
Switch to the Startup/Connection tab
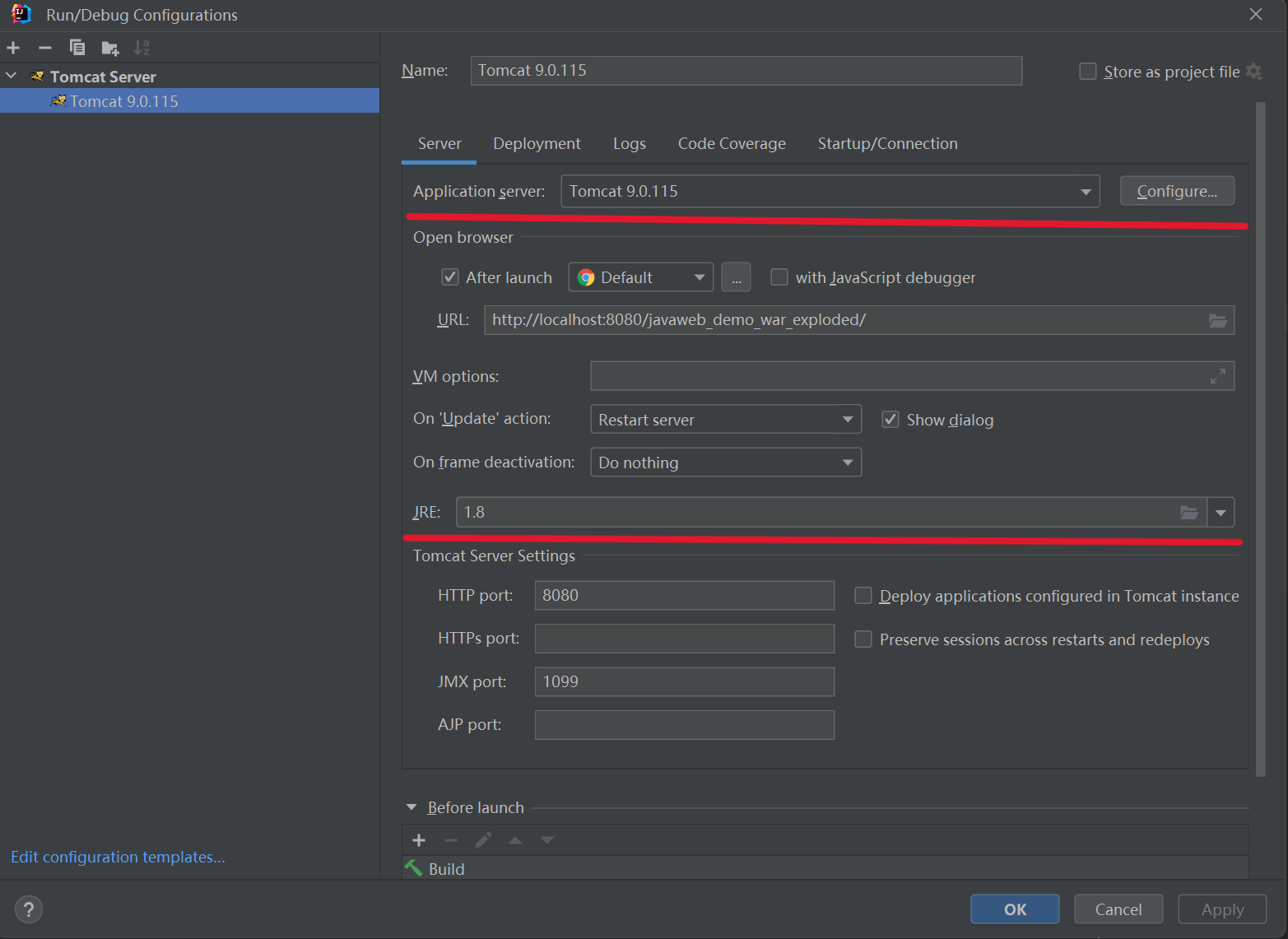(887, 143)
